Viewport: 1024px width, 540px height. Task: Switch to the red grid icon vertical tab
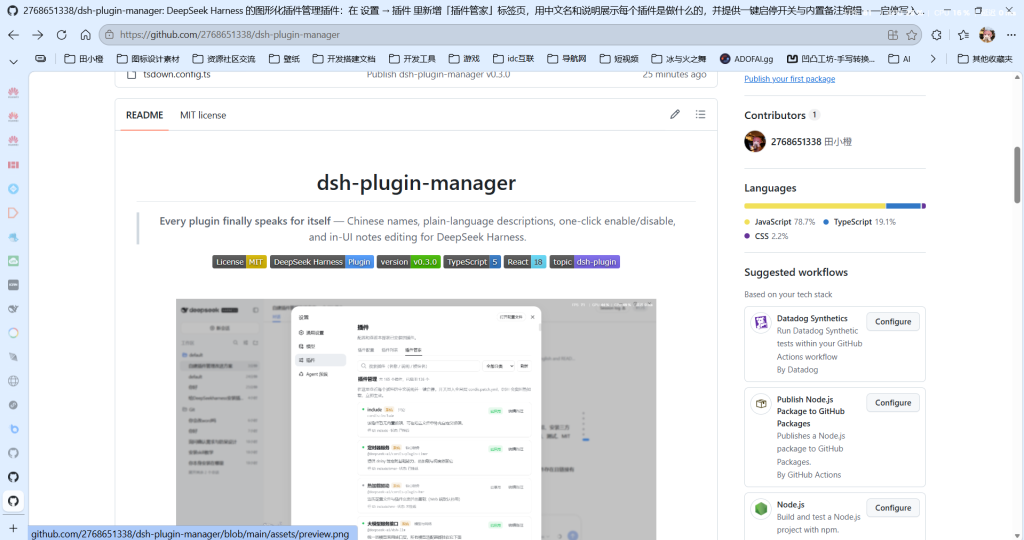[x=13, y=165]
